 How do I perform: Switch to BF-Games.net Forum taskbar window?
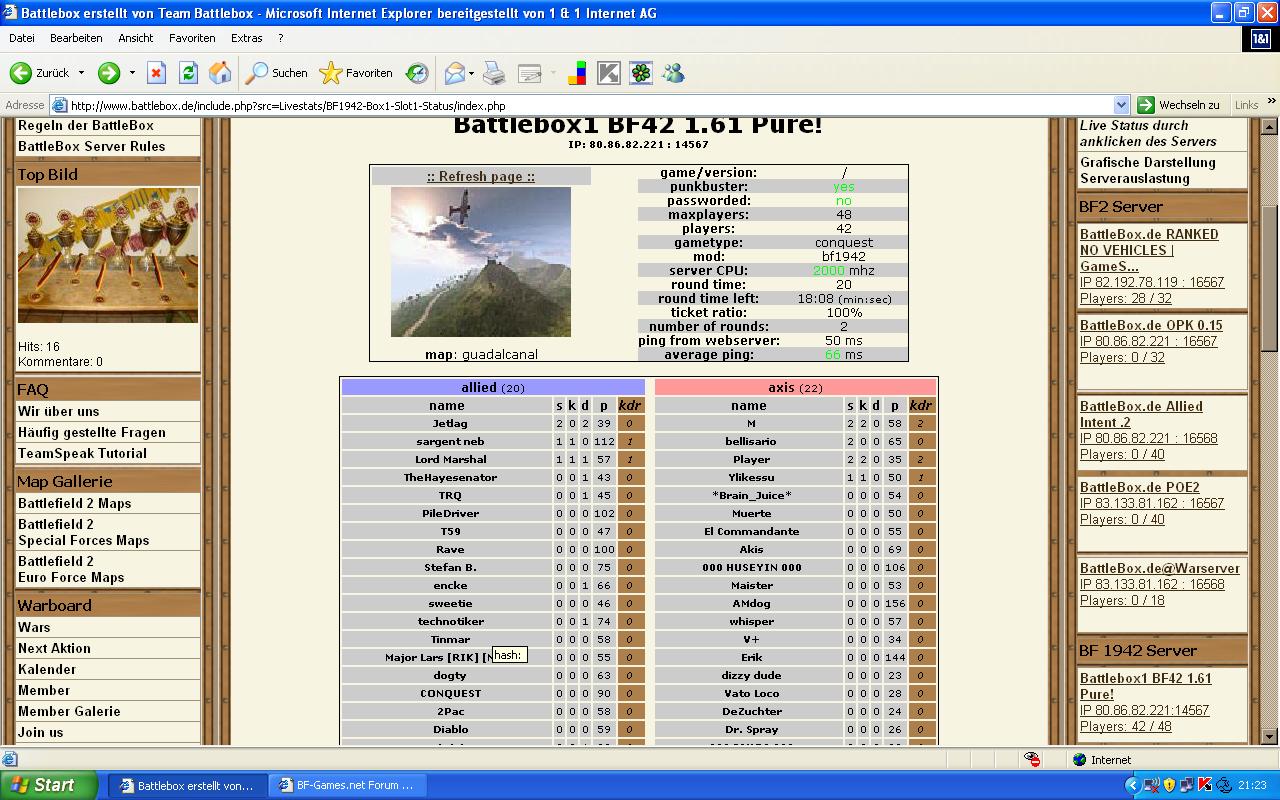[x=346, y=785]
